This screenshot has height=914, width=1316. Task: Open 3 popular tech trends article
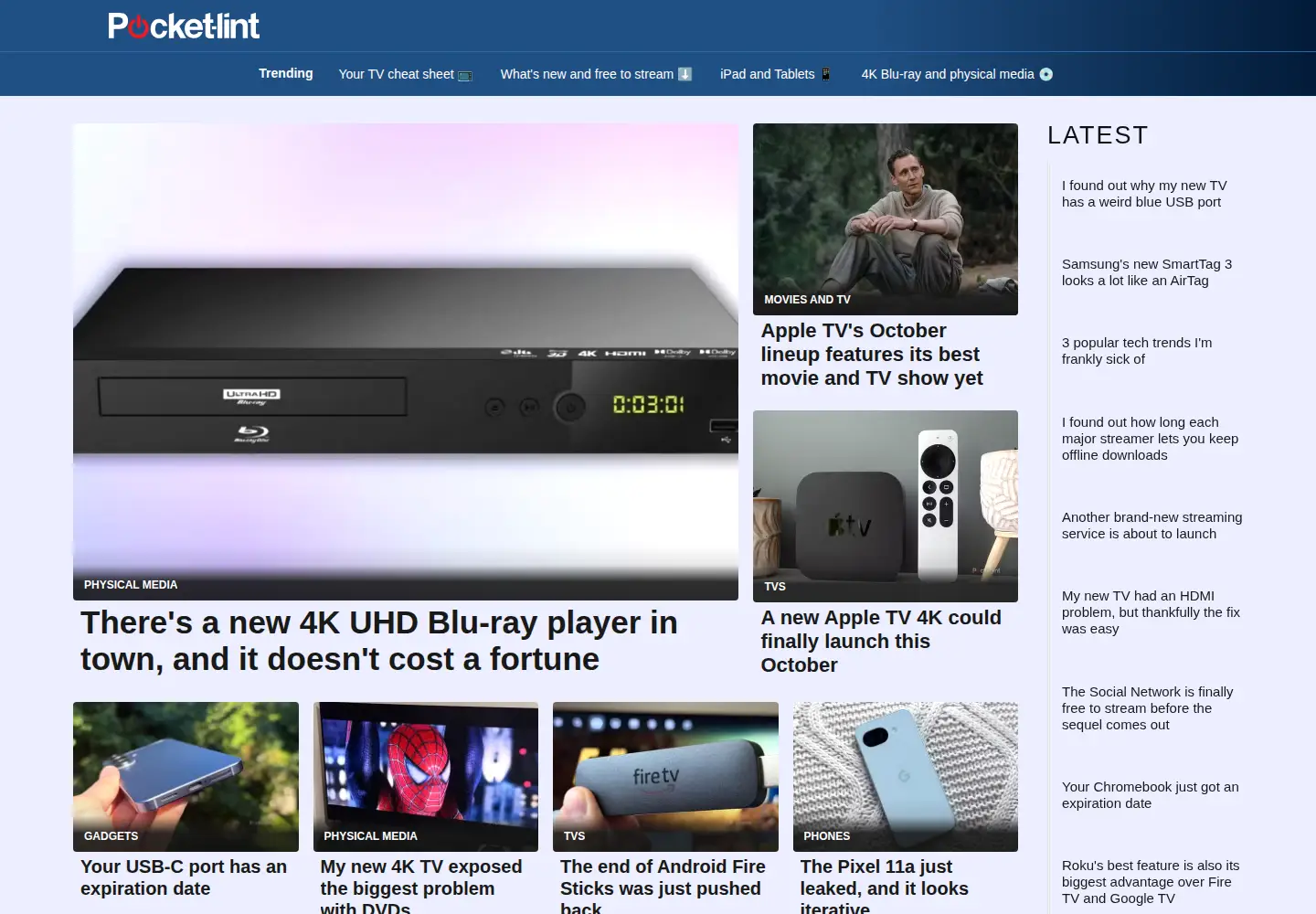tap(1137, 351)
